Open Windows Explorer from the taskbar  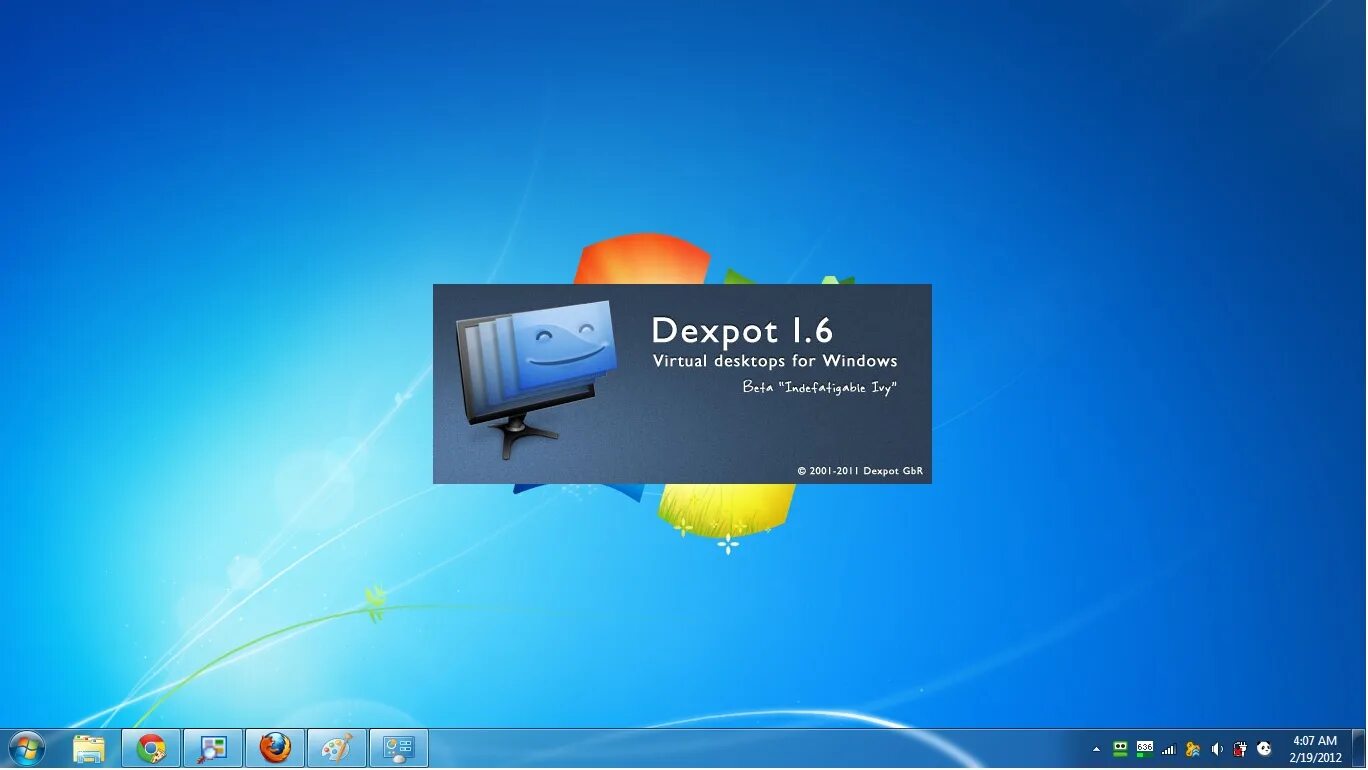(89, 748)
